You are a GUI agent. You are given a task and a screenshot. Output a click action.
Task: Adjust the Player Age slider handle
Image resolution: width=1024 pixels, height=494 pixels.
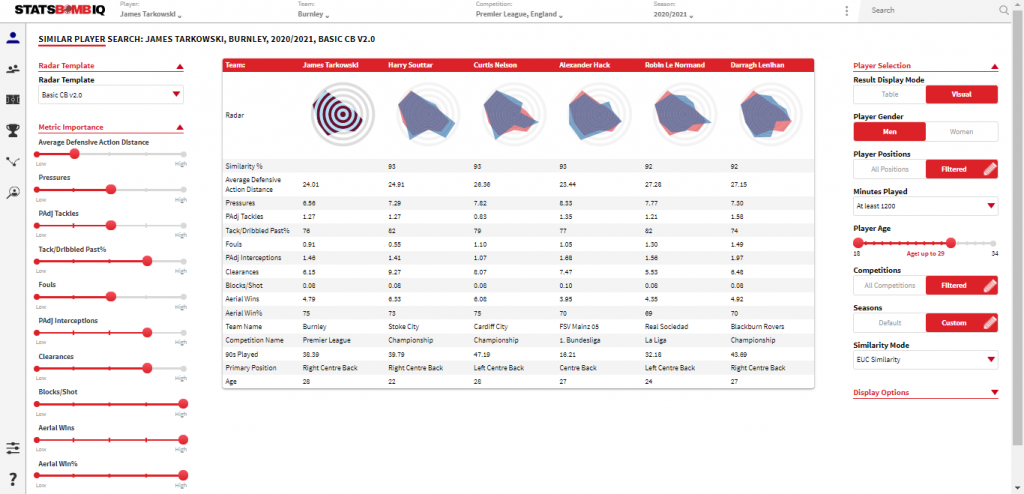click(951, 243)
